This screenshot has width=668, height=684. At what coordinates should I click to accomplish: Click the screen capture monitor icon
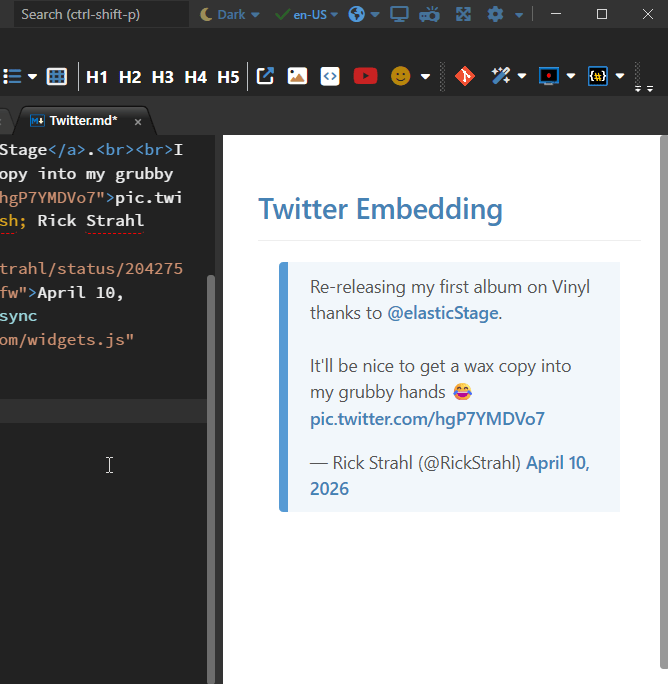pos(549,76)
